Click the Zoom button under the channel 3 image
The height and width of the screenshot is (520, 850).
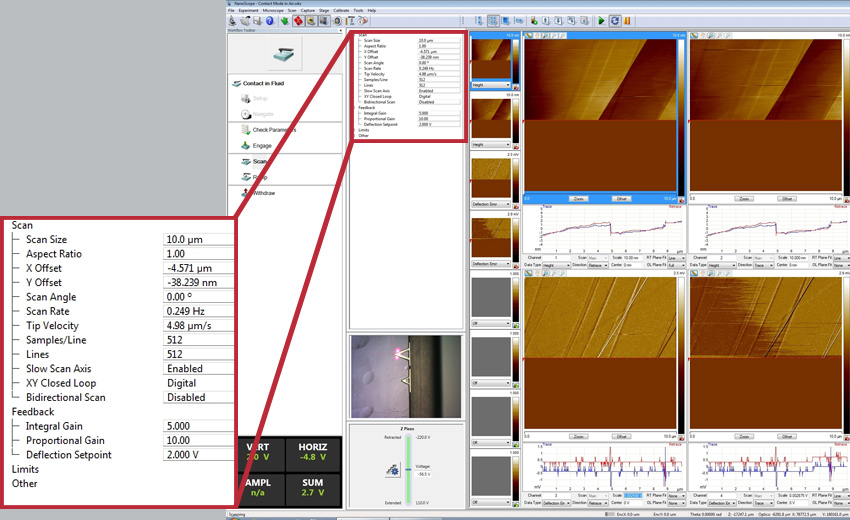[578, 436]
